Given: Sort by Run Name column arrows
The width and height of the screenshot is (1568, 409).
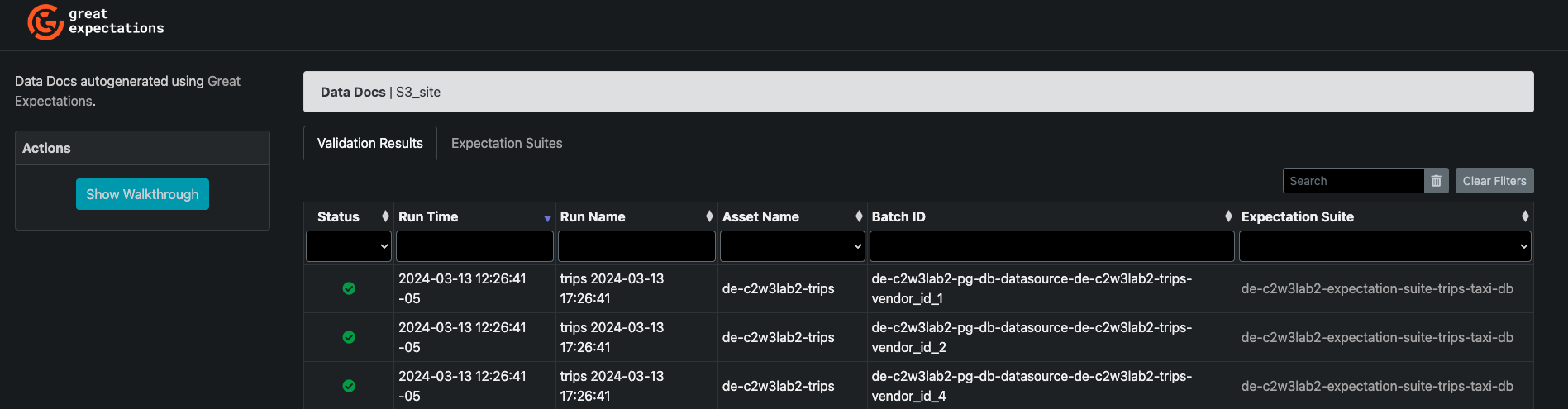Looking at the screenshot, I should pyautogui.click(x=709, y=216).
